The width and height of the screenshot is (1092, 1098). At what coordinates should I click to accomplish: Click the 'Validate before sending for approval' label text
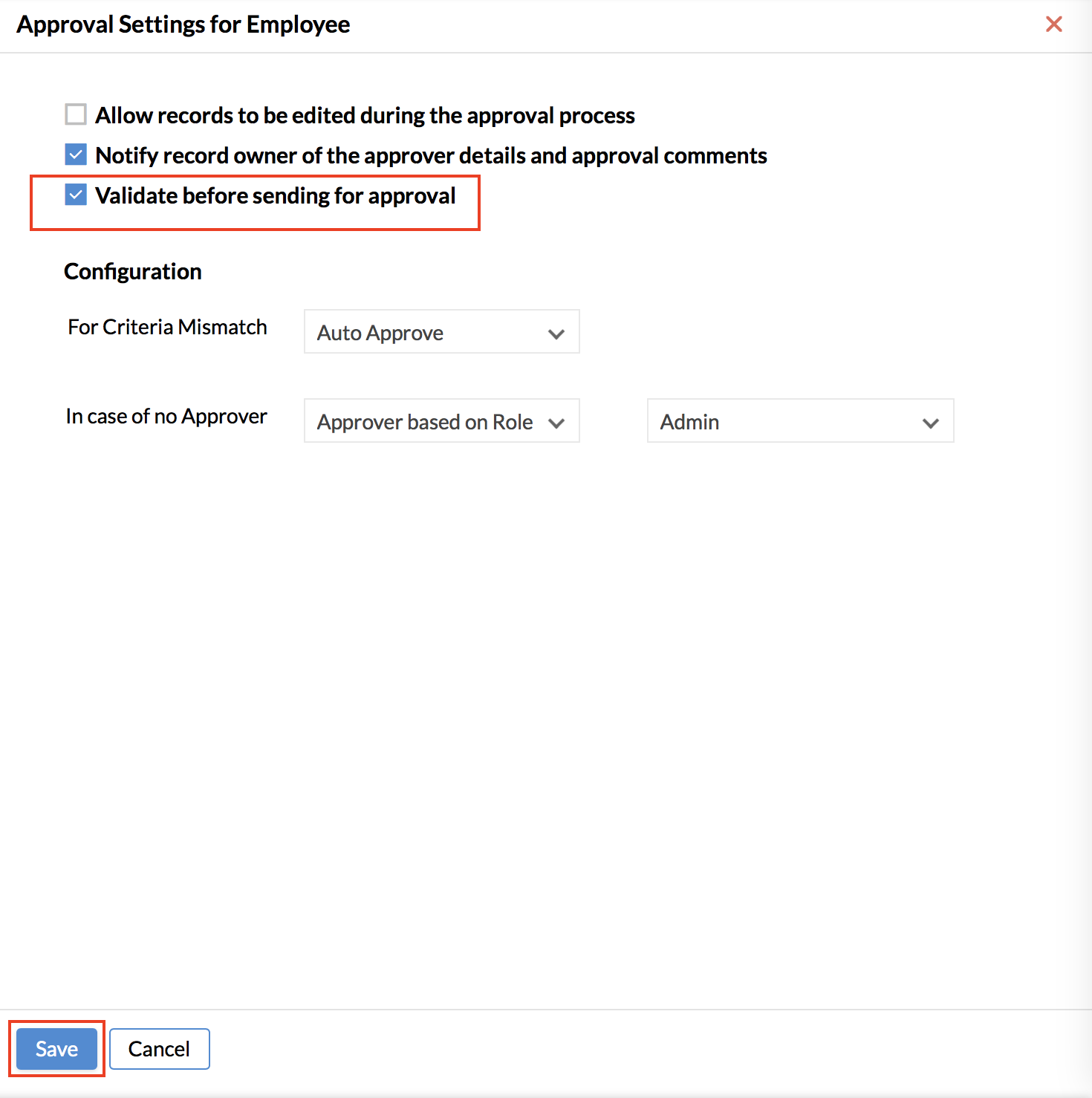[276, 195]
